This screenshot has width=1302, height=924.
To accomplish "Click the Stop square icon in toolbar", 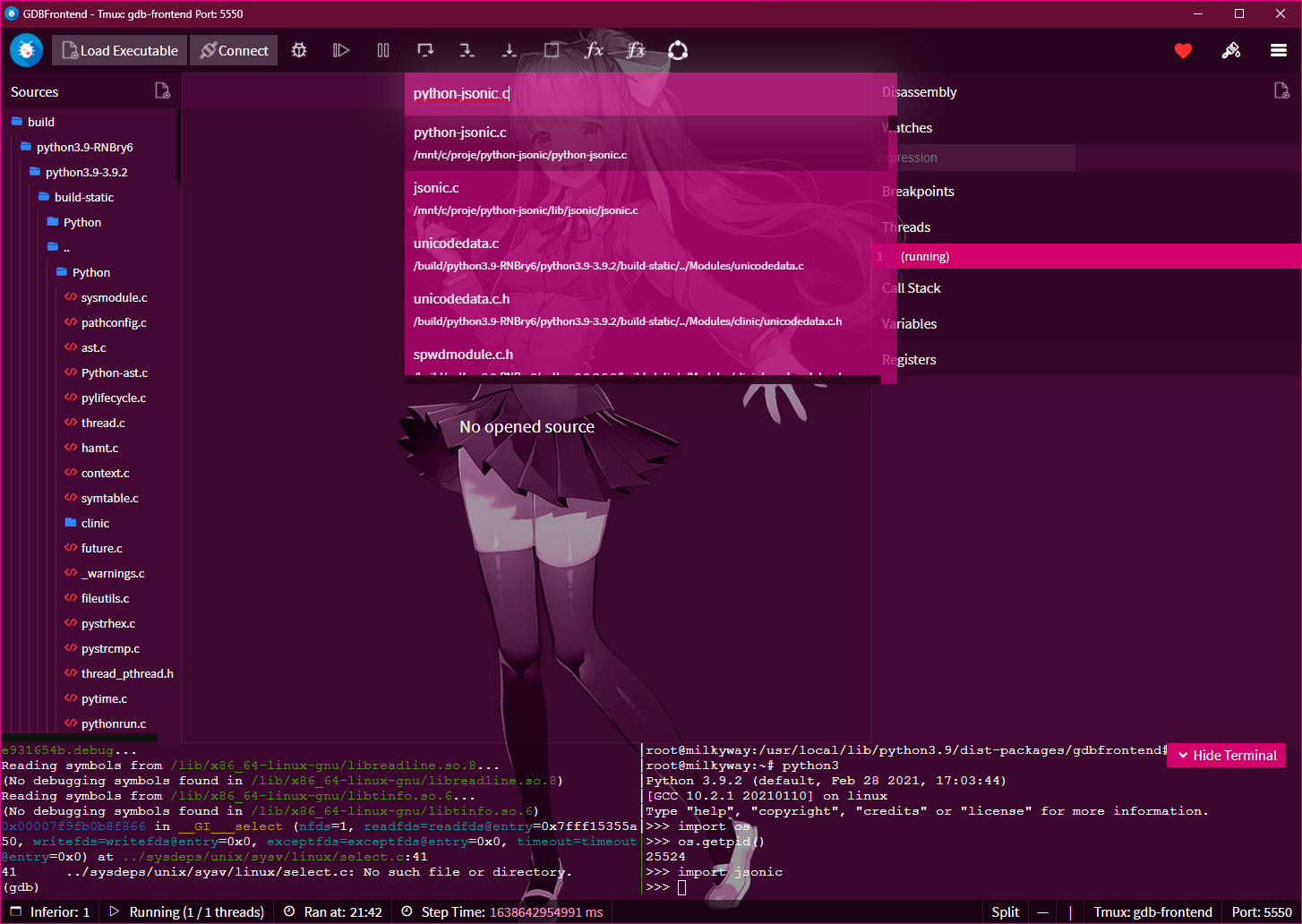I will coord(552,51).
